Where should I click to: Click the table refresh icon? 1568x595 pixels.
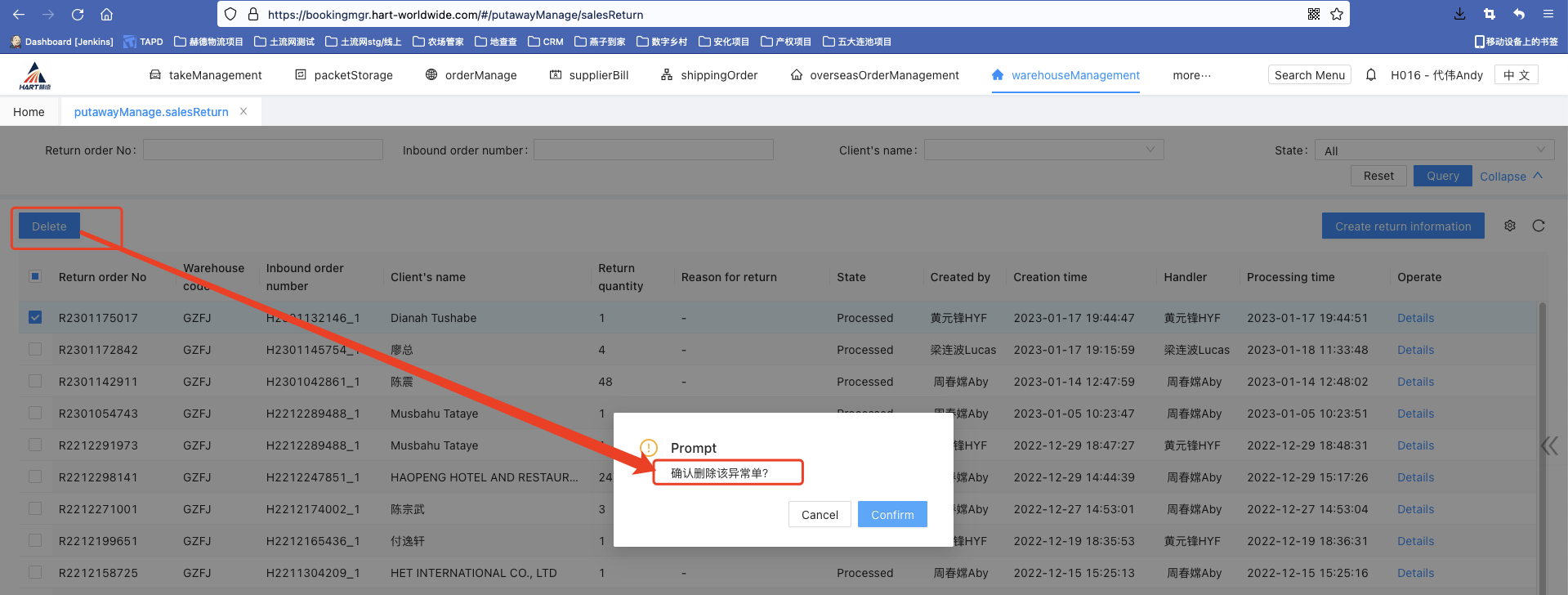1539,226
